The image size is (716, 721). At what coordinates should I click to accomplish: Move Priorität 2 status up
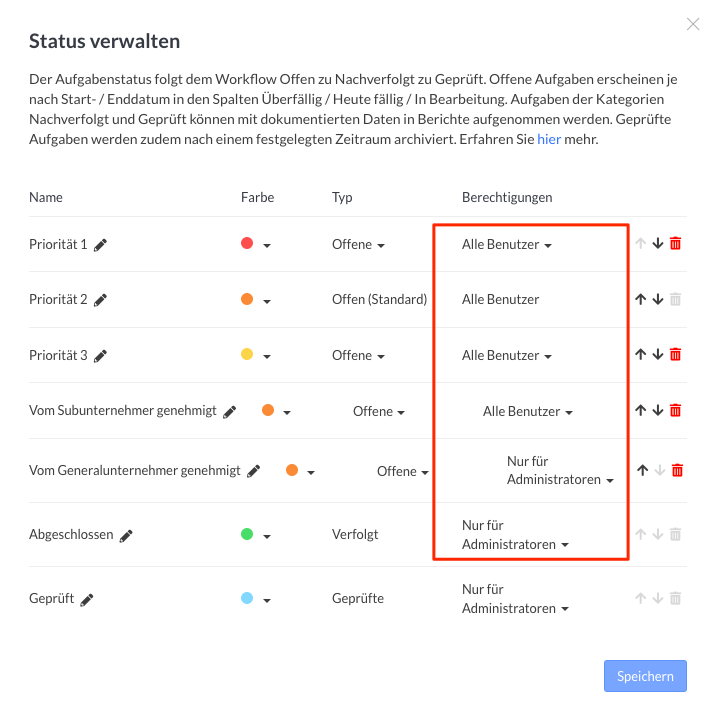tap(640, 299)
